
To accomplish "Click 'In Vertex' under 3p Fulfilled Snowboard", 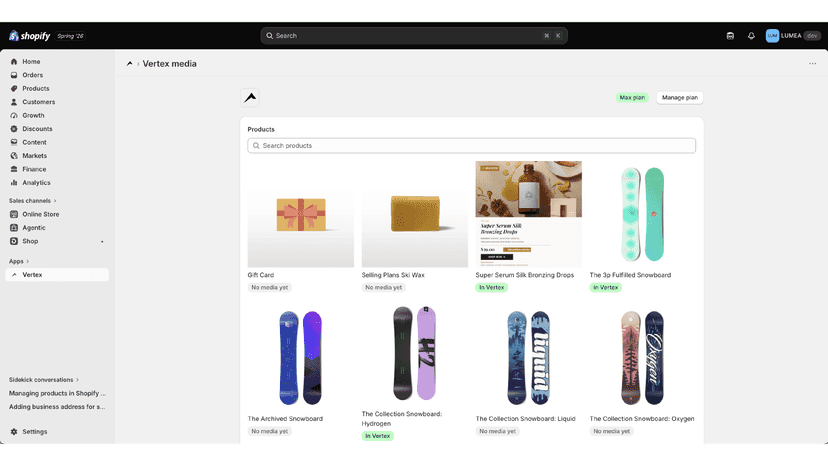I will tap(606, 287).
